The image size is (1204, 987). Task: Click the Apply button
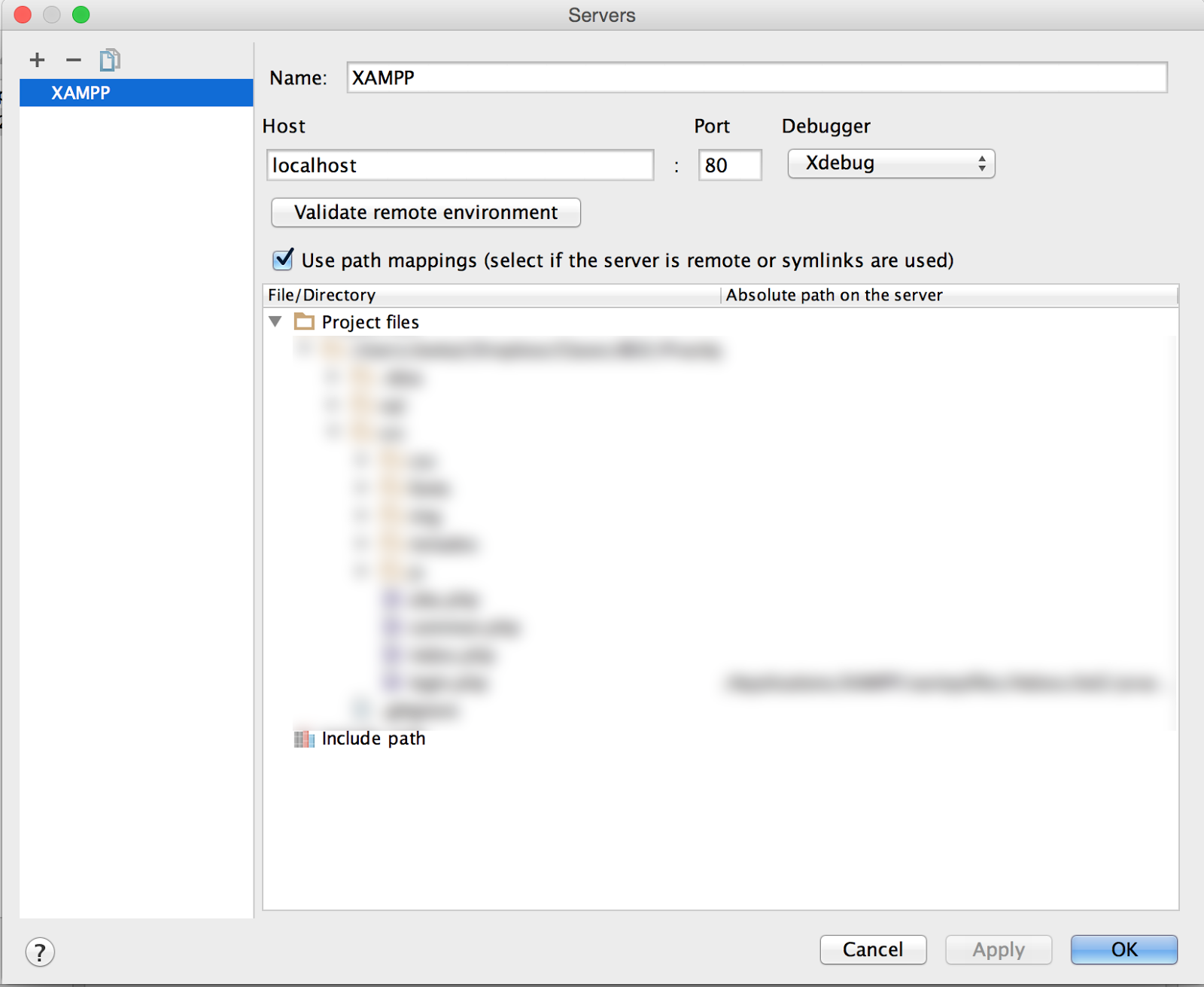coord(999,949)
